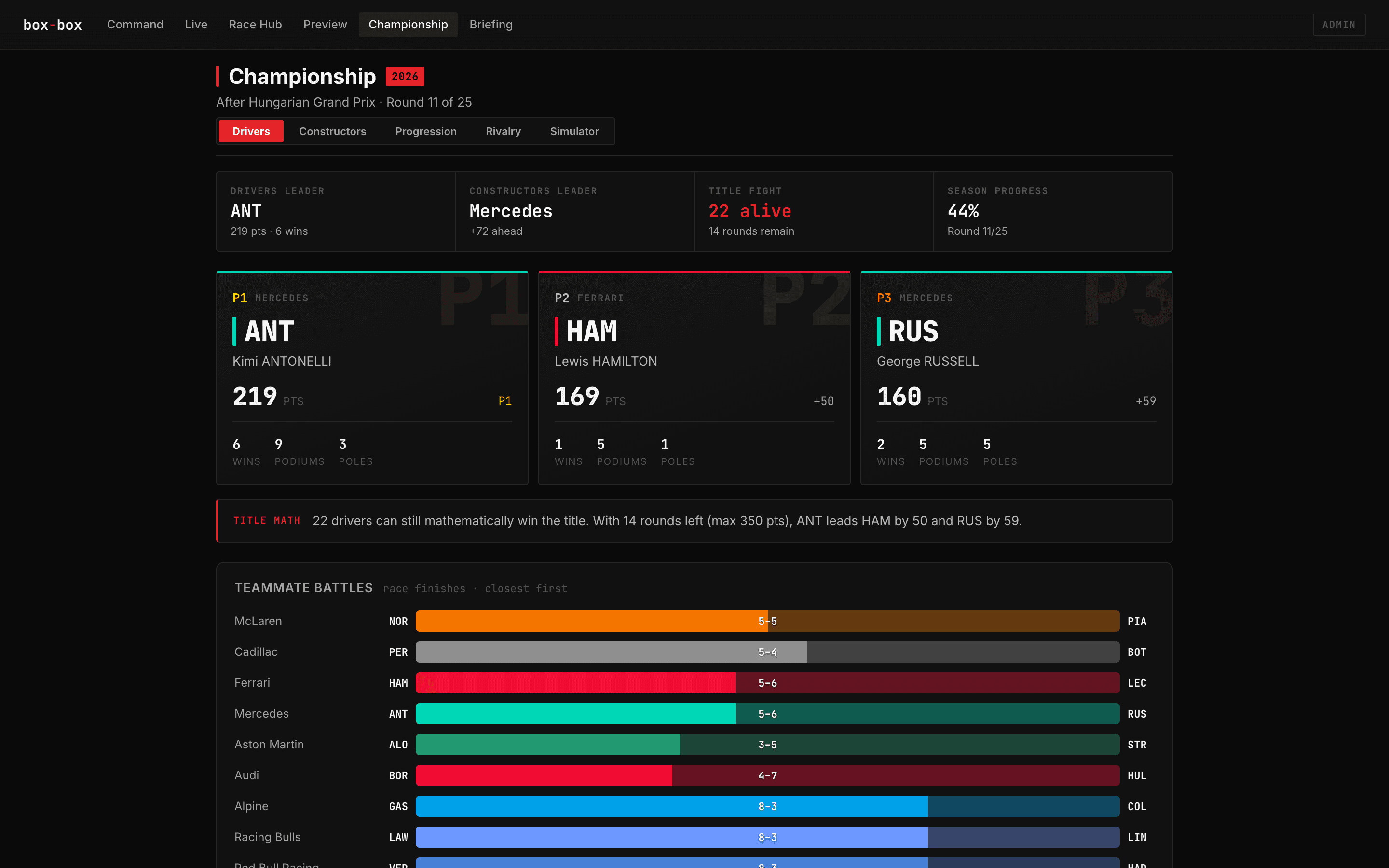This screenshot has width=1389, height=868.
Task: Open the Preview nav item
Action: (325, 25)
